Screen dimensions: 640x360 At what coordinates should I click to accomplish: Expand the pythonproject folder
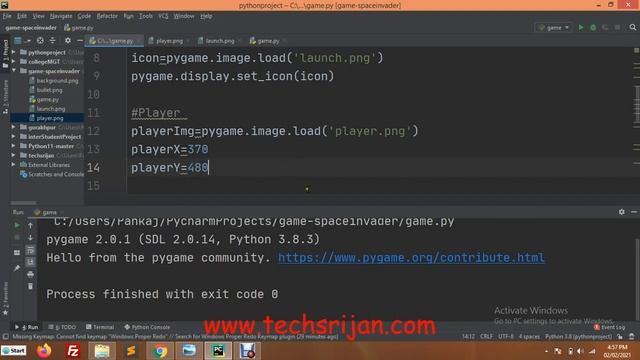[x=13, y=52]
